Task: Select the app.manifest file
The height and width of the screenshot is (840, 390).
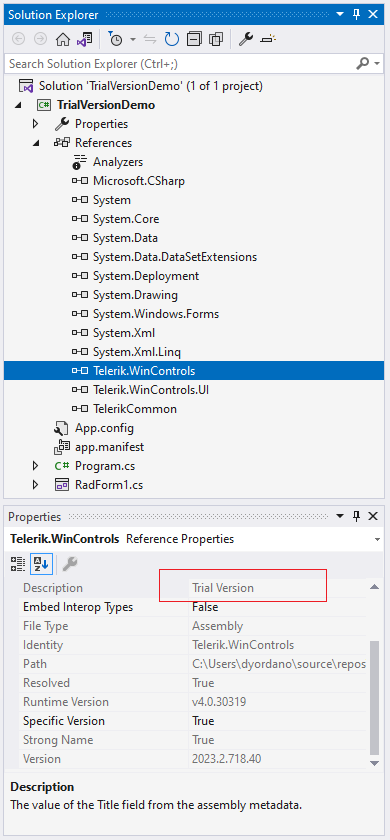Action: pyautogui.click(x=109, y=447)
